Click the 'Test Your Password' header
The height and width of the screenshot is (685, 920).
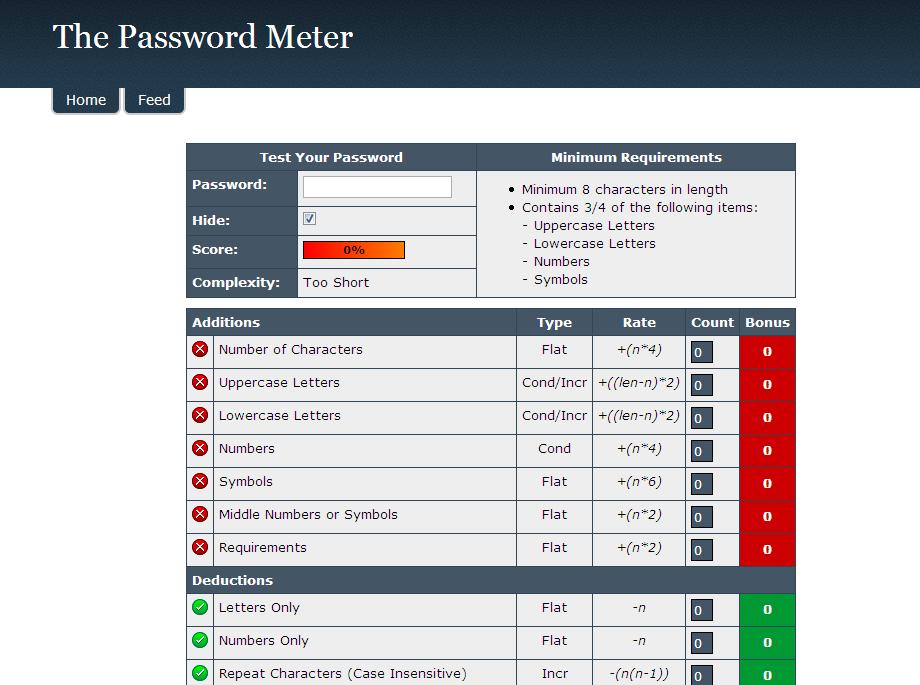tap(331, 157)
